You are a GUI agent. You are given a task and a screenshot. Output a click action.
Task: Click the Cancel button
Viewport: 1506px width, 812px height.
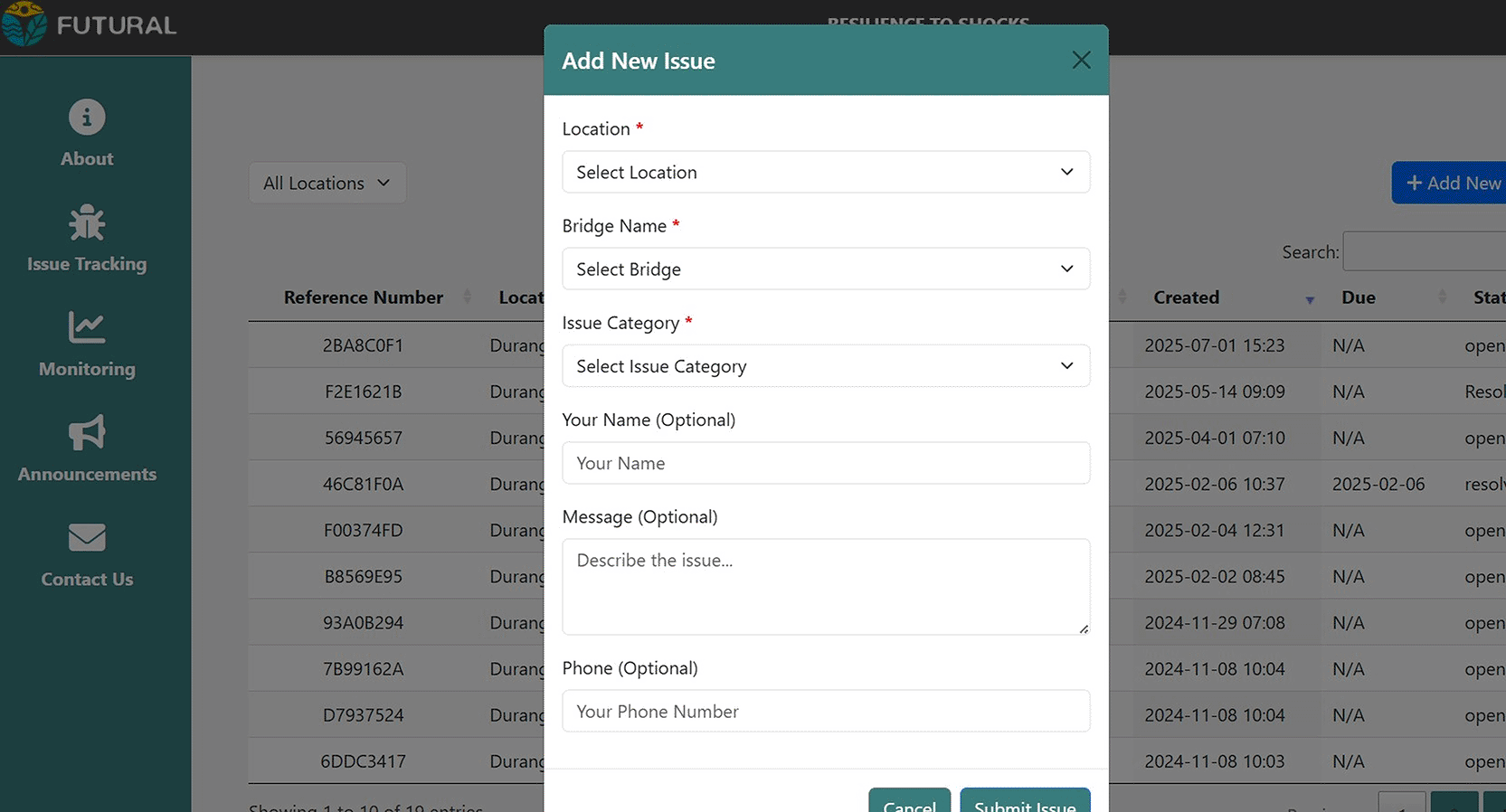(x=909, y=800)
